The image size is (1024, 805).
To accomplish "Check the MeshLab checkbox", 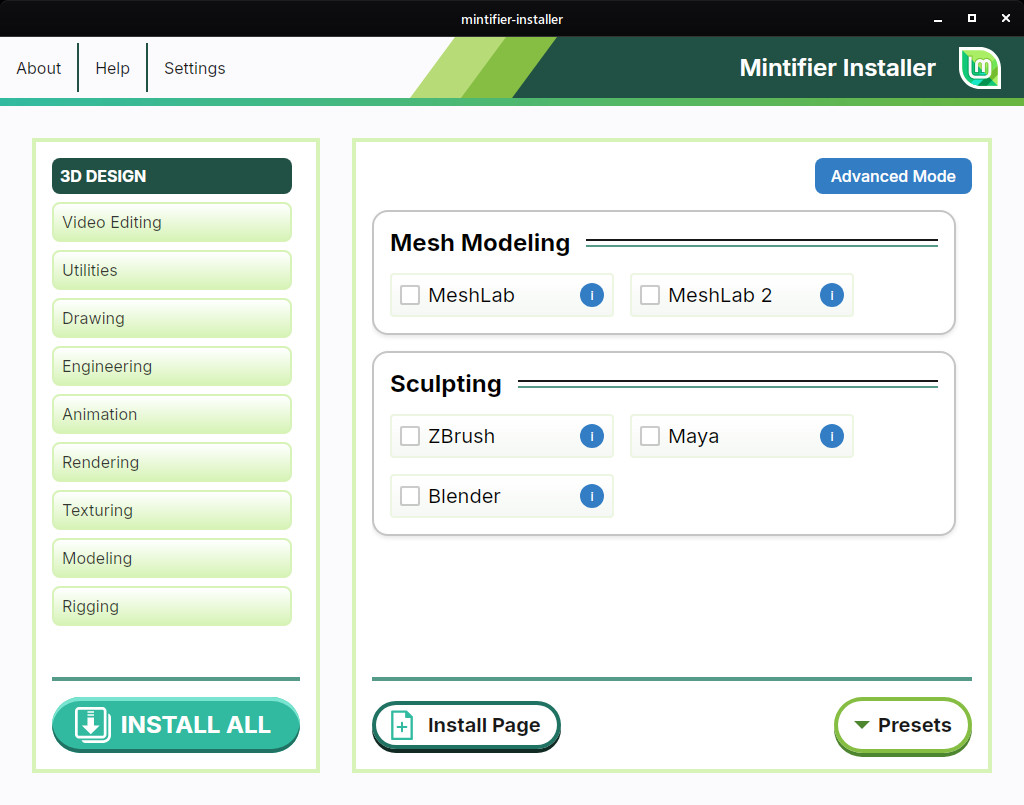I will (x=410, y=295).
